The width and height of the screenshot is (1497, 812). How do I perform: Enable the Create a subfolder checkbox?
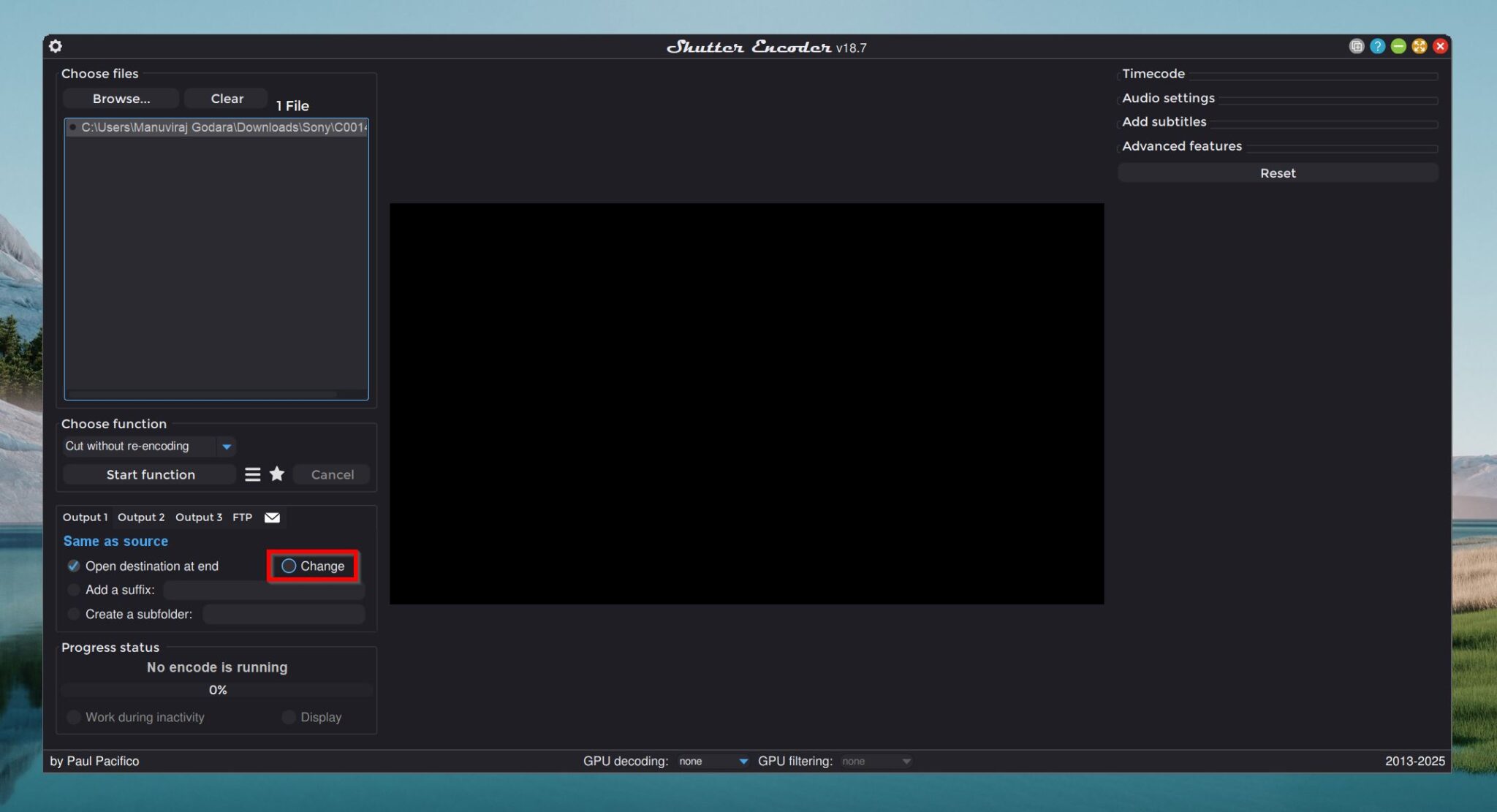click(74, 614)
